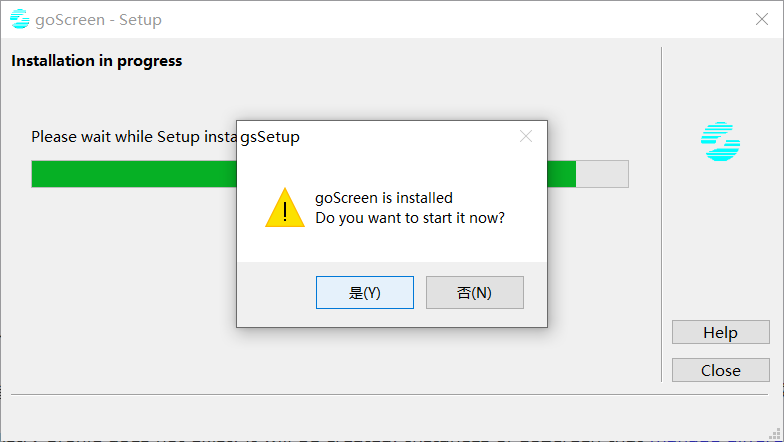This screenshot has width=784, height=442.
Task: Click the gsSetup dialog title text
Action: (270, 137)
